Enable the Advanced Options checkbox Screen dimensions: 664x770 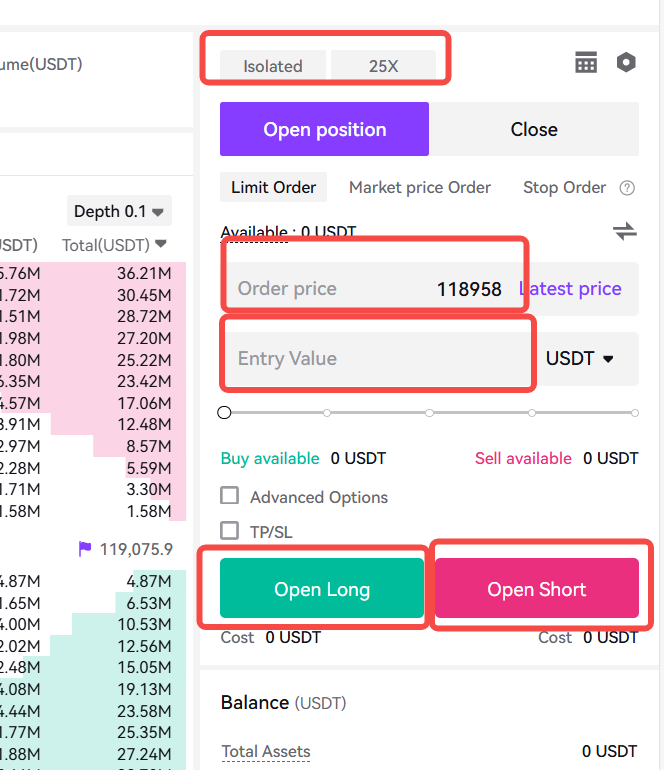click(x=229, y=496)
